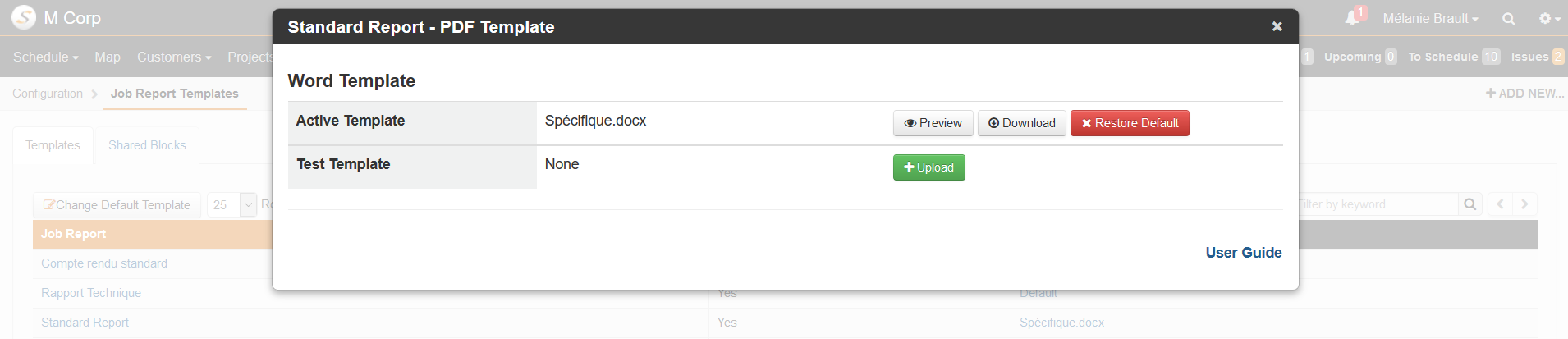This screenshot has height=339, width=1568.
Task: Switch to the Shared Blocks tab
Action: (x=147, y=145)
